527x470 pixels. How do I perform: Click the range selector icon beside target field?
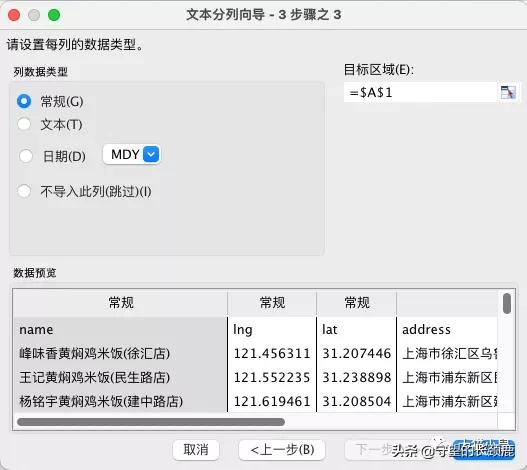click(508, 92)
